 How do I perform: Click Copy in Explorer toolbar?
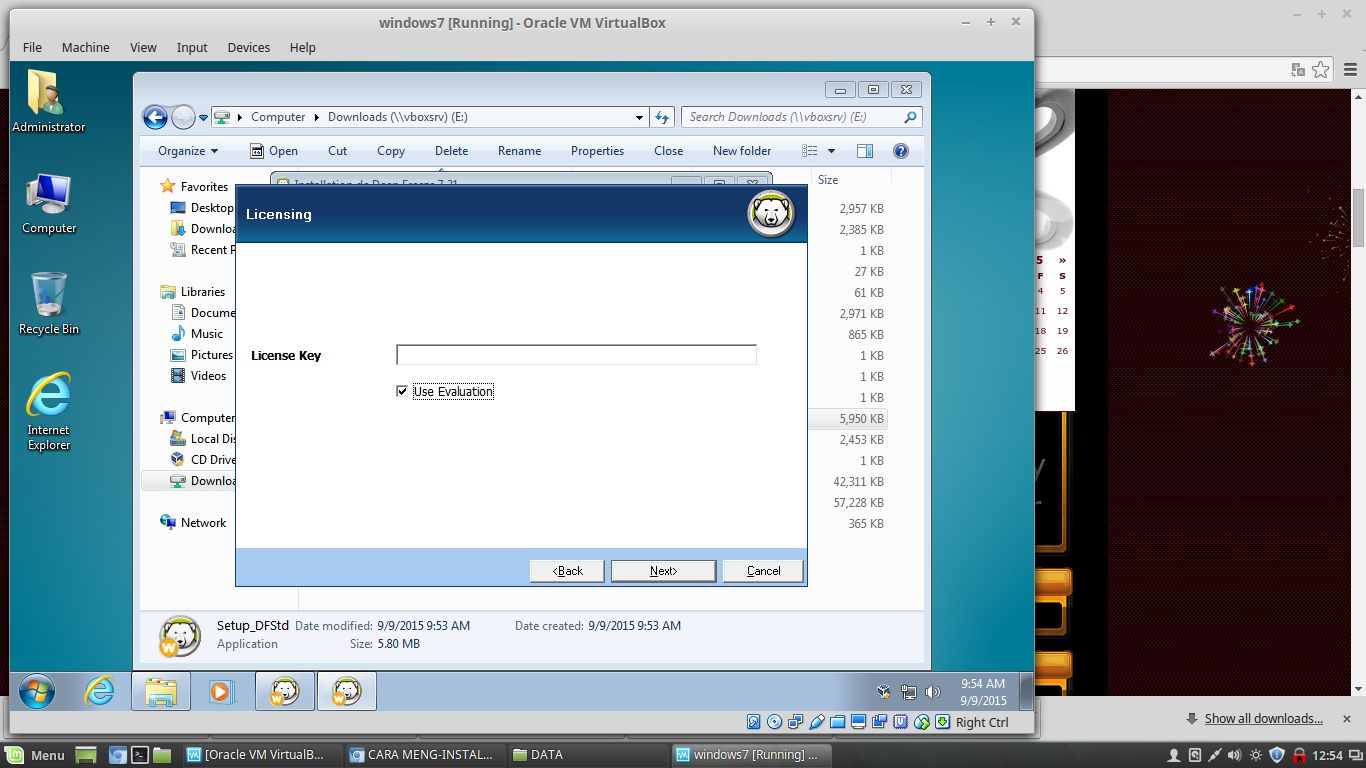pos(391,151)
